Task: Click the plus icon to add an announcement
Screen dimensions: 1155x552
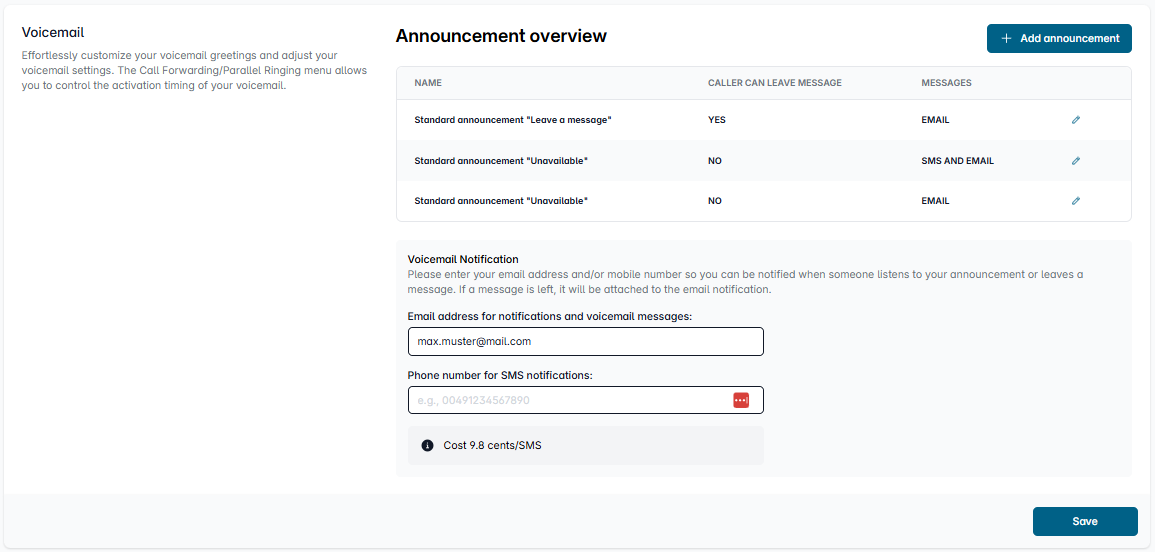Action: click(x=1006, y=38)
